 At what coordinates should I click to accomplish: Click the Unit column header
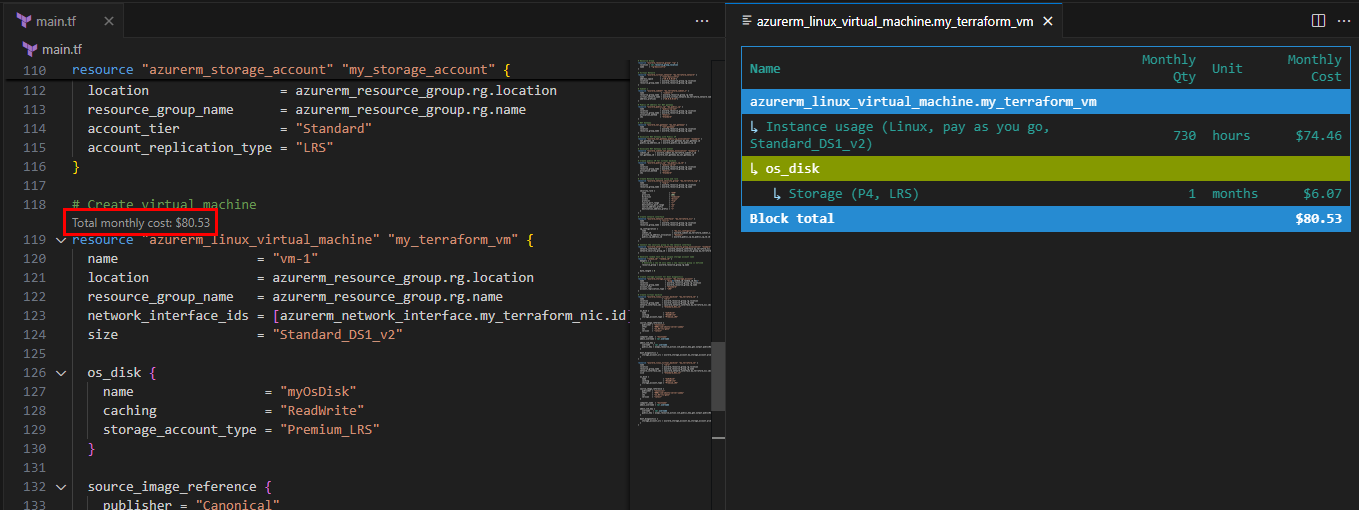pos(1227,69)
